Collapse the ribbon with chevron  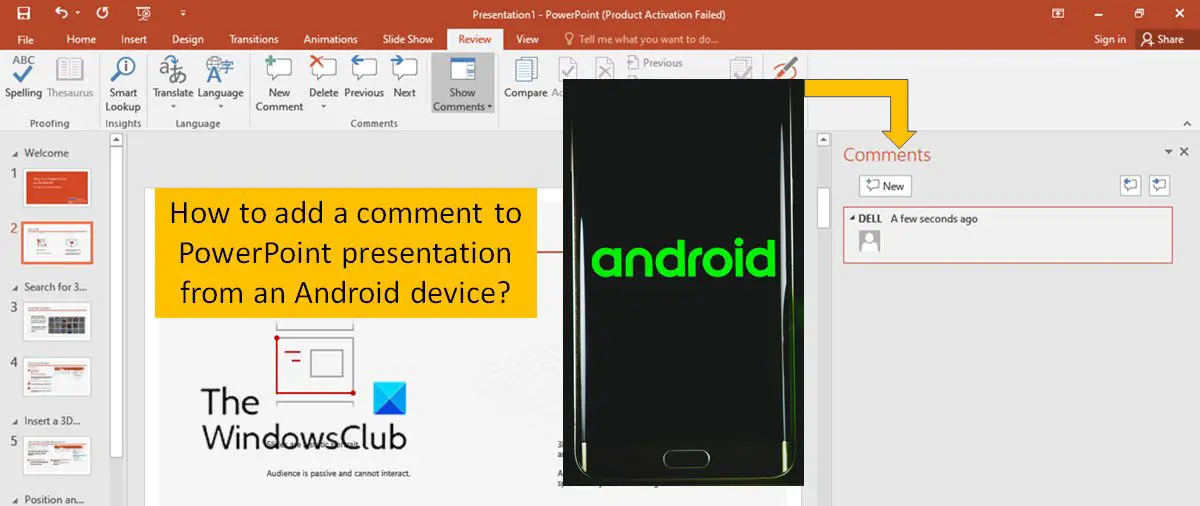click(x=1187, y=124)
